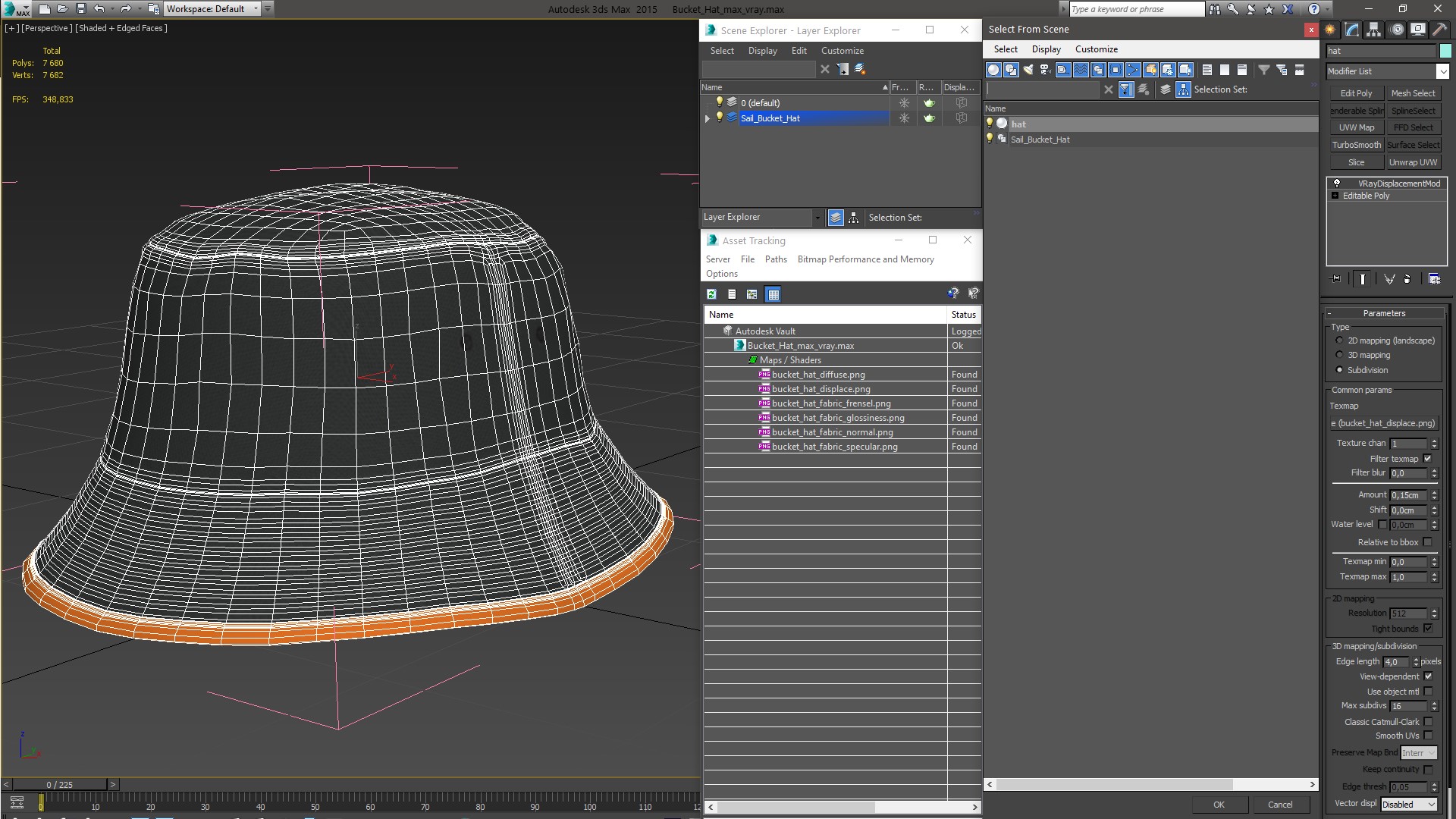
Task: Expand the Editable Poly stack entry
Action: pyautogui.click(x=1335, y=196)
